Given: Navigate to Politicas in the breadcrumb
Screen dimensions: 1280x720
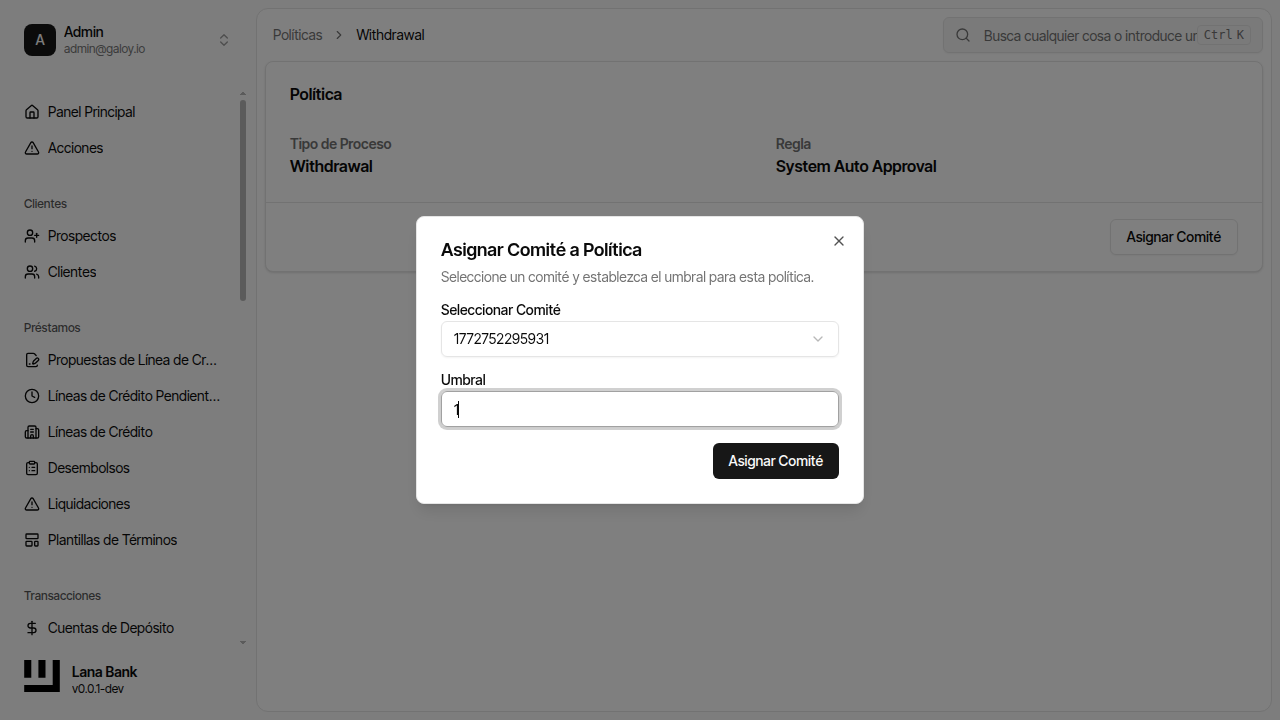Looking at the screenshot, I should coord(297,34).
